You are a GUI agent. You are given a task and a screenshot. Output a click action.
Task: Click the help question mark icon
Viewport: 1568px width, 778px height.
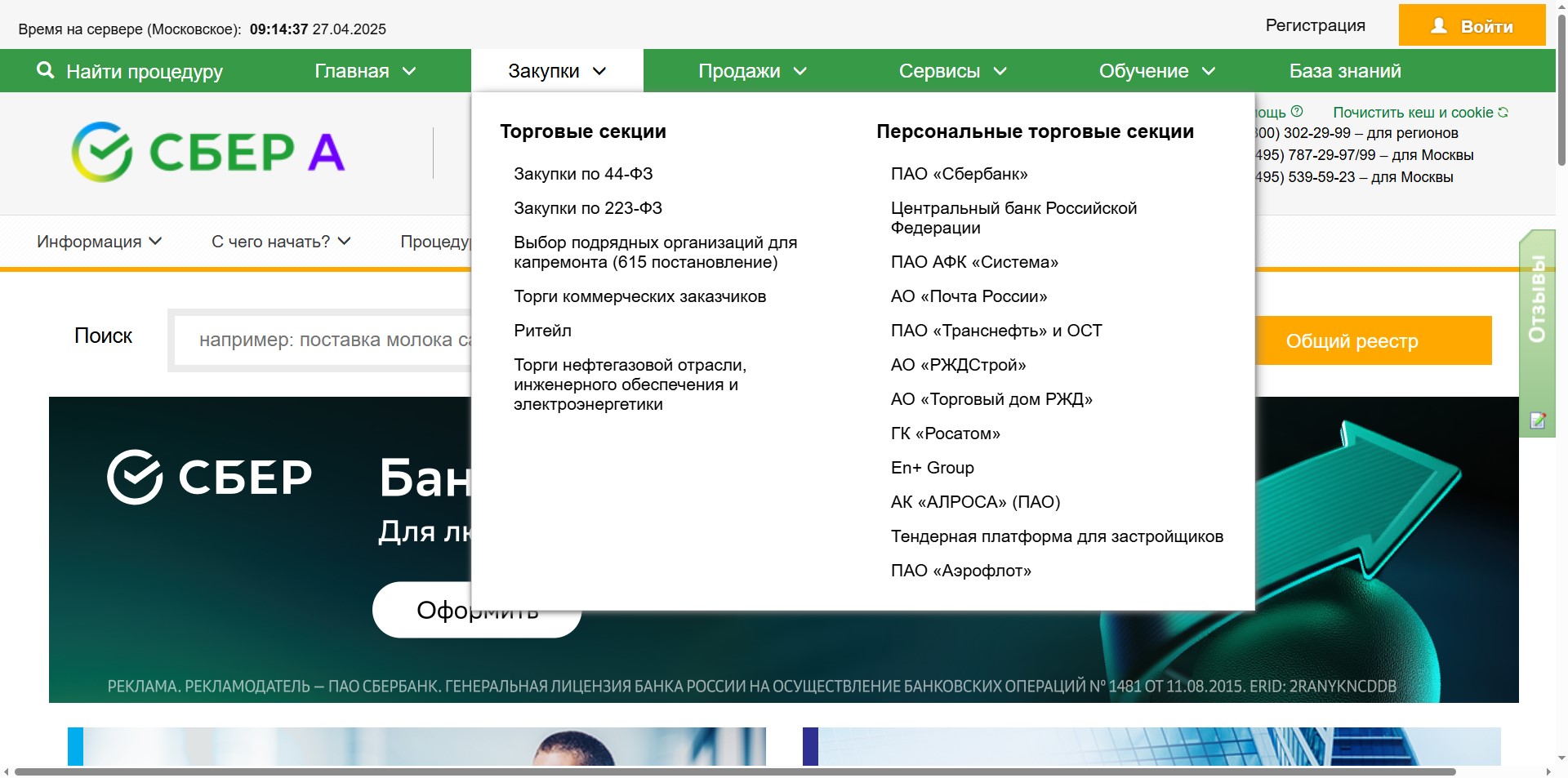pyautogui.click(x=1297, y=112)
